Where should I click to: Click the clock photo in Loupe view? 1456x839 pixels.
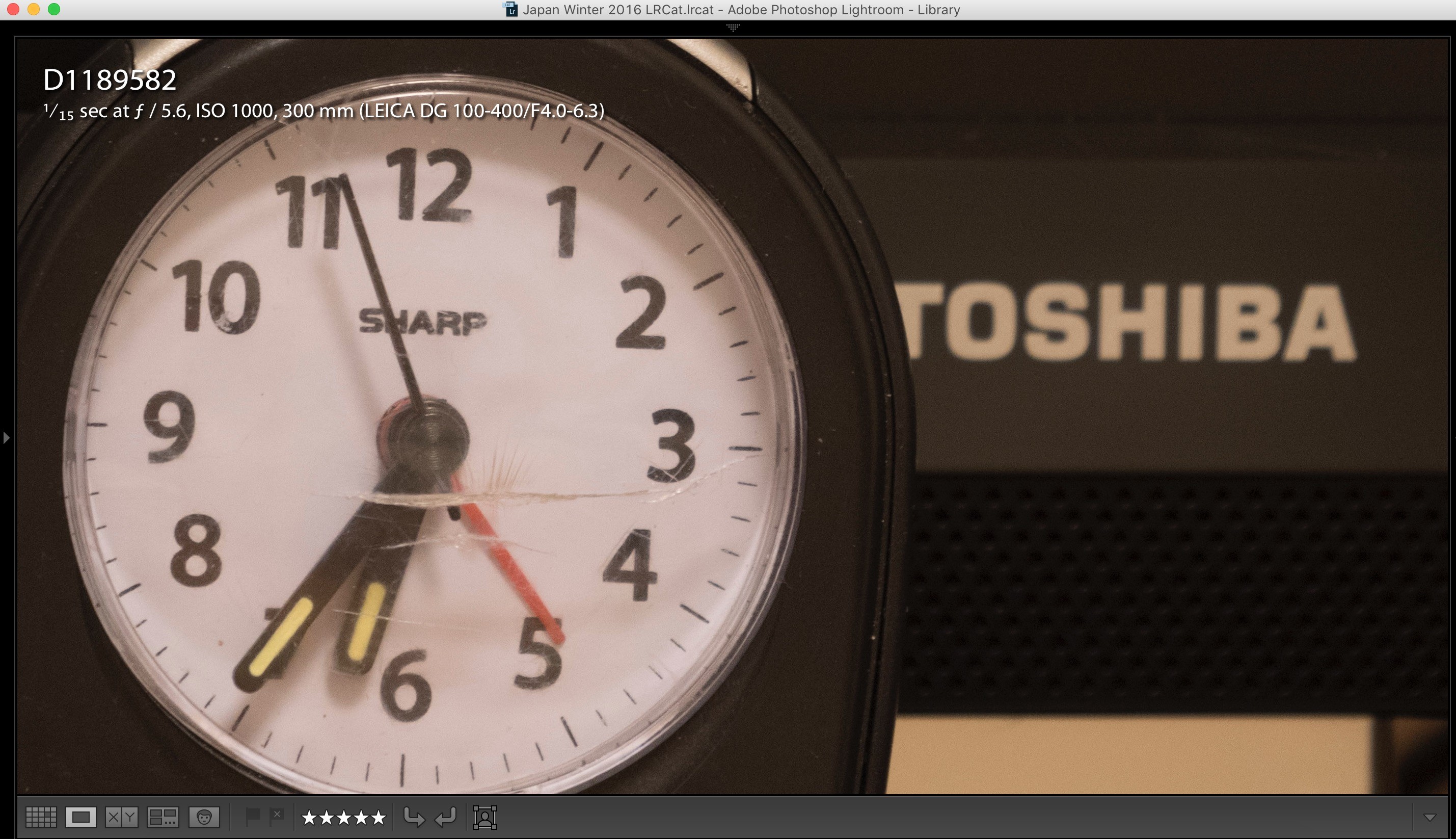(732, 416)
